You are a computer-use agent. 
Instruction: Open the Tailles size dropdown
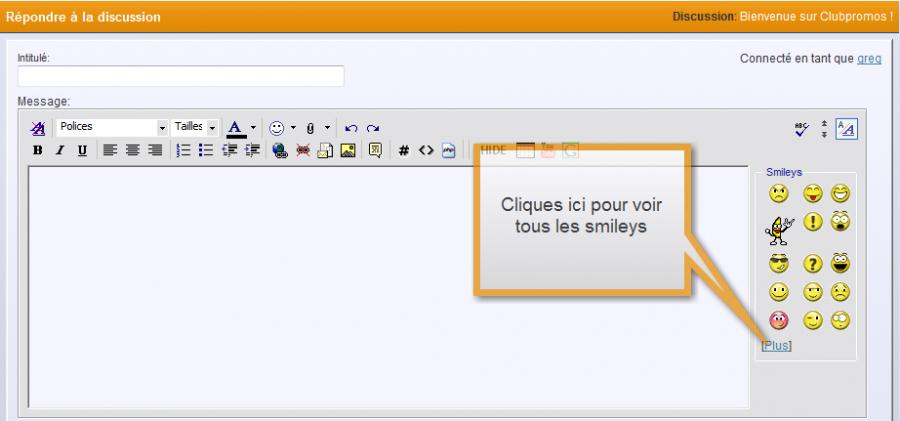[211, 128]
